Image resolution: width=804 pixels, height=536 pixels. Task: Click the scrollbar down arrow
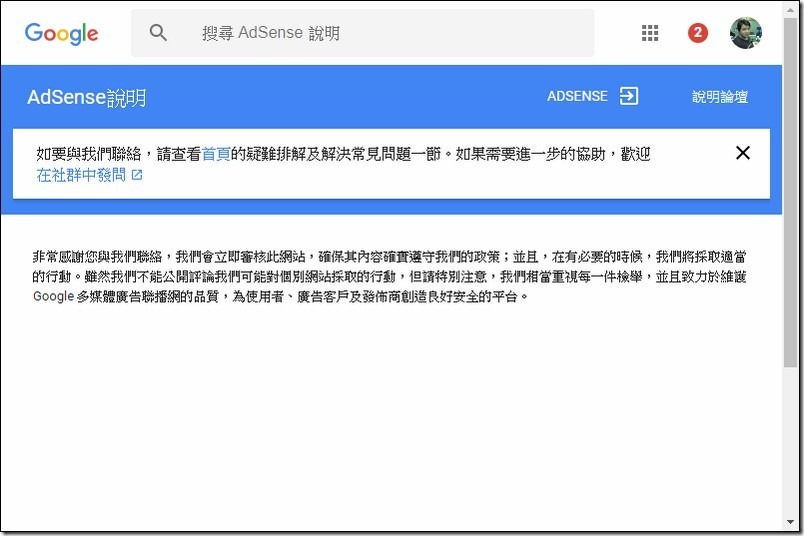791,523
